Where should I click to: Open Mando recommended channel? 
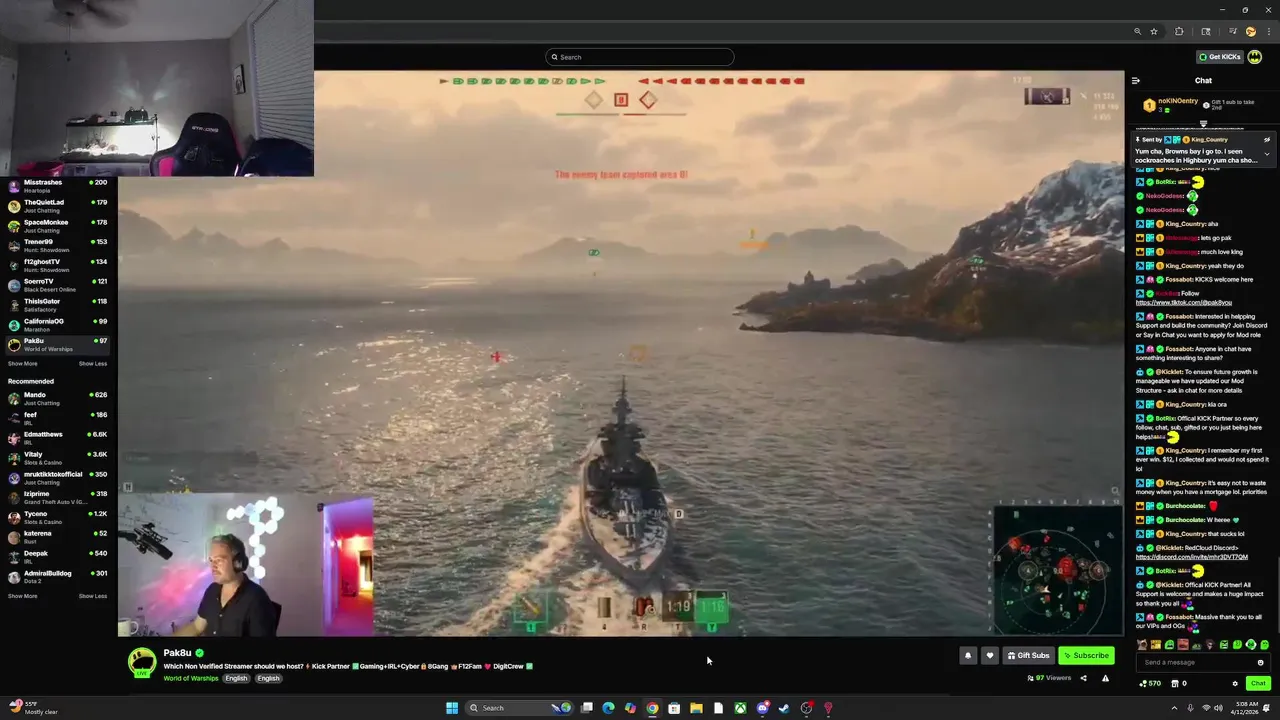point(58,399)
